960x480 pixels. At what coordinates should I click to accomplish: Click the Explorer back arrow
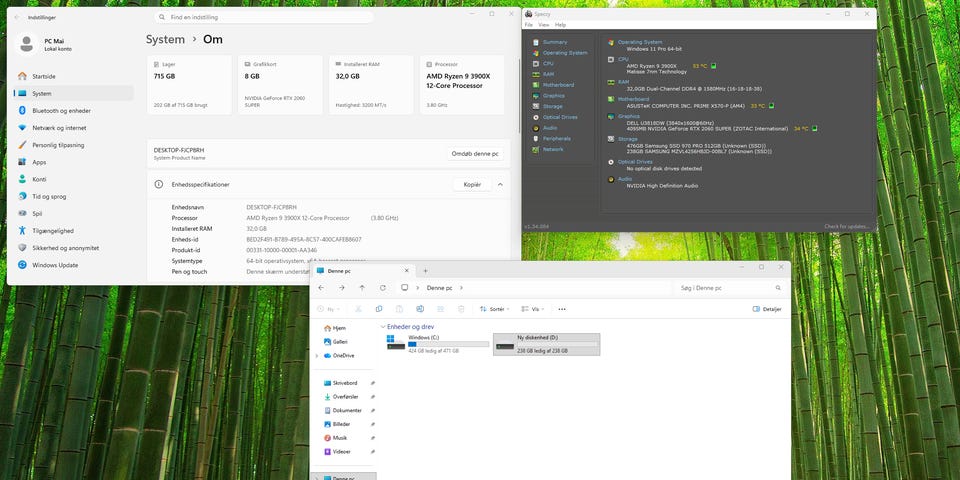pos(321,288)
